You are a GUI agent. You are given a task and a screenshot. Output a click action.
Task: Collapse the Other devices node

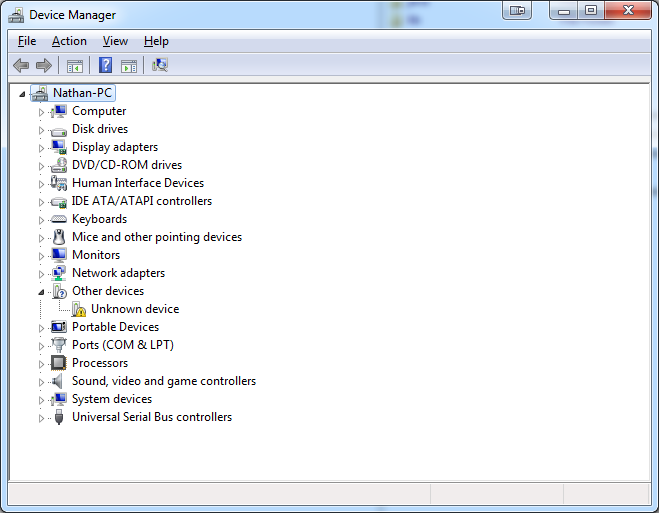(x=42, y=292)
